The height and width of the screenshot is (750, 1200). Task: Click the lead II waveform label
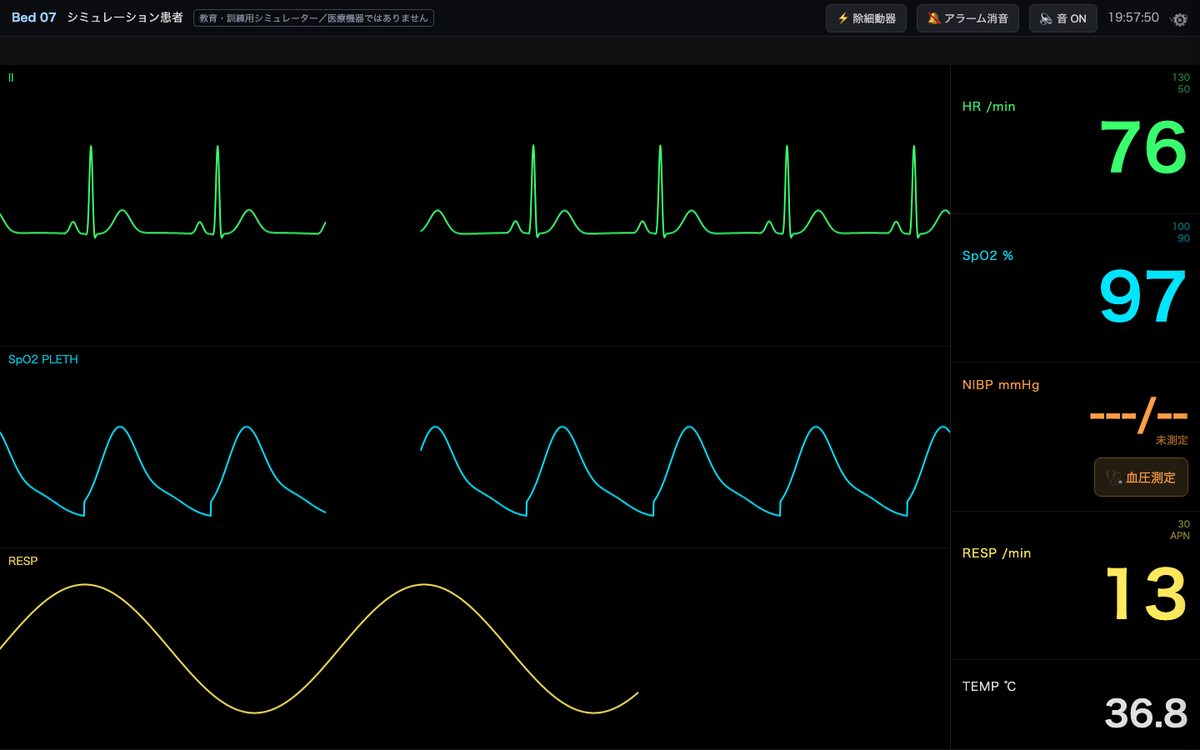[x=11, y=77]
